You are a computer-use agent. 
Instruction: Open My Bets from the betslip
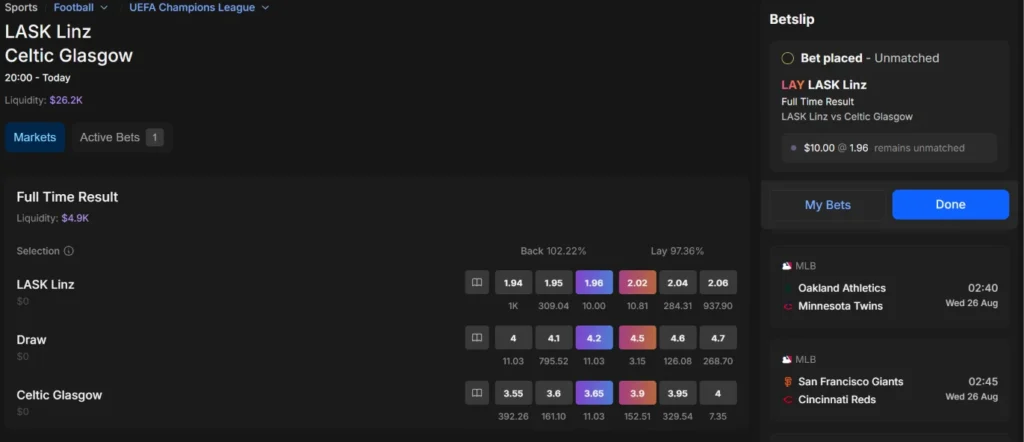[827, 204]
